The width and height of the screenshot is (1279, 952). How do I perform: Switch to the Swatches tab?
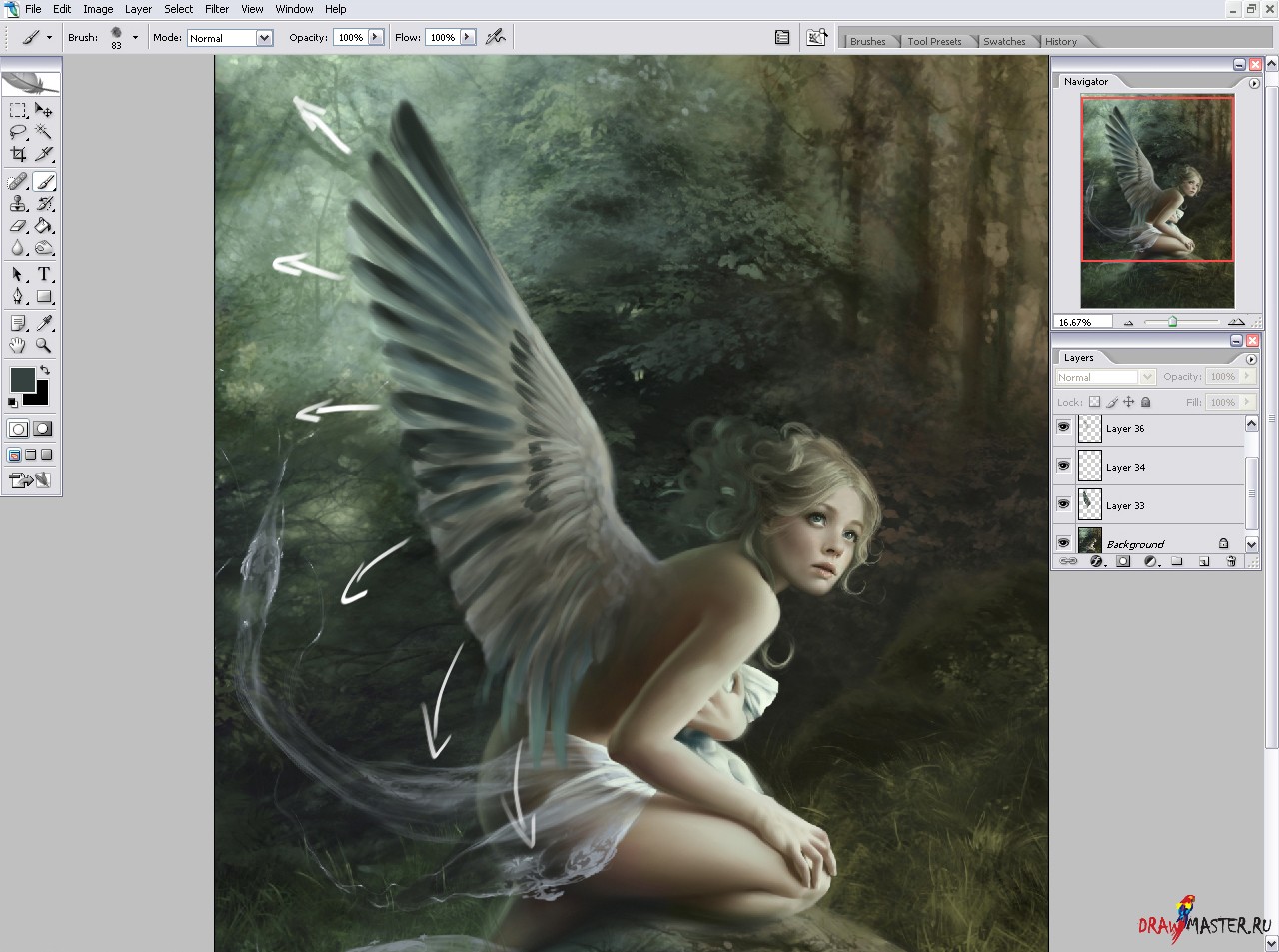[1004, 41]
